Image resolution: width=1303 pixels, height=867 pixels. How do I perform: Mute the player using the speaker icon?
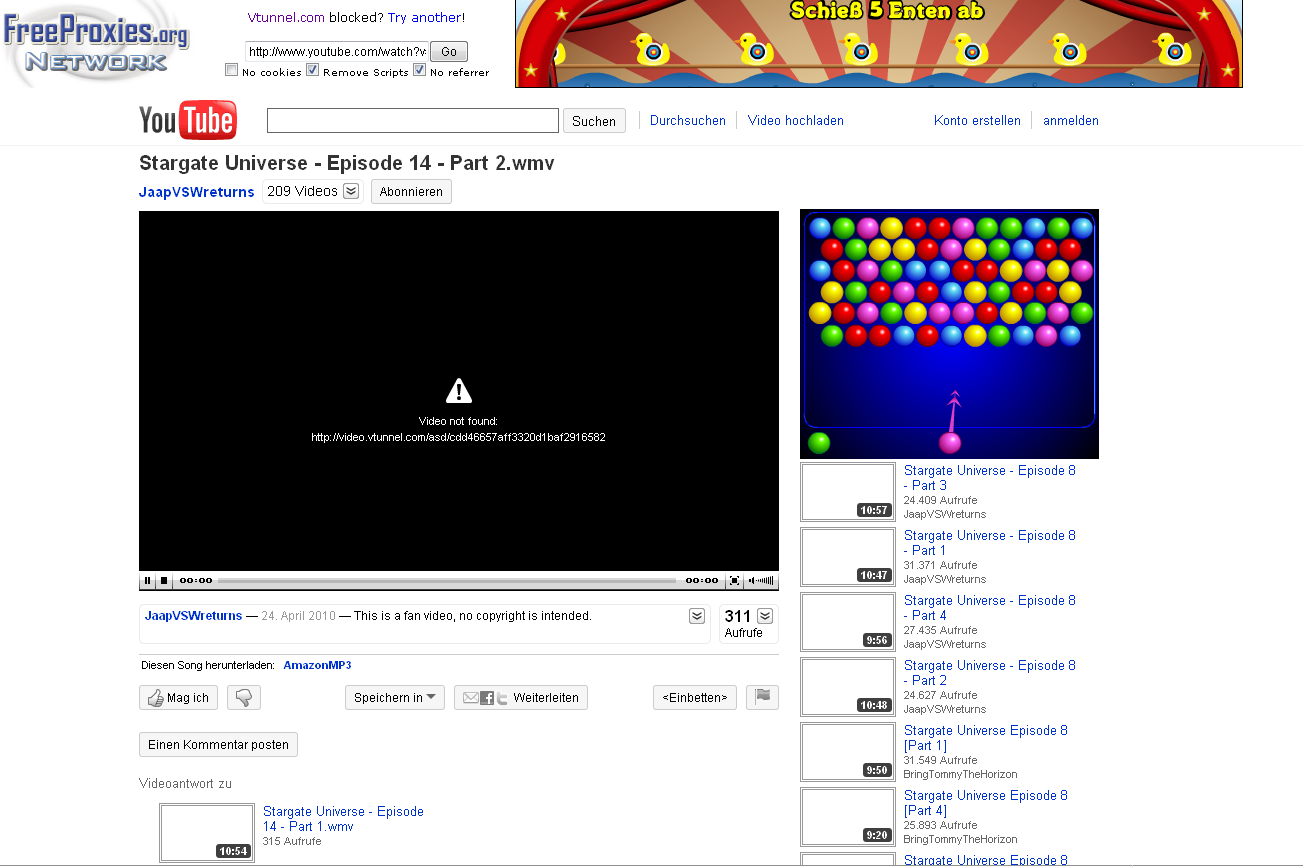coord(752,580)
